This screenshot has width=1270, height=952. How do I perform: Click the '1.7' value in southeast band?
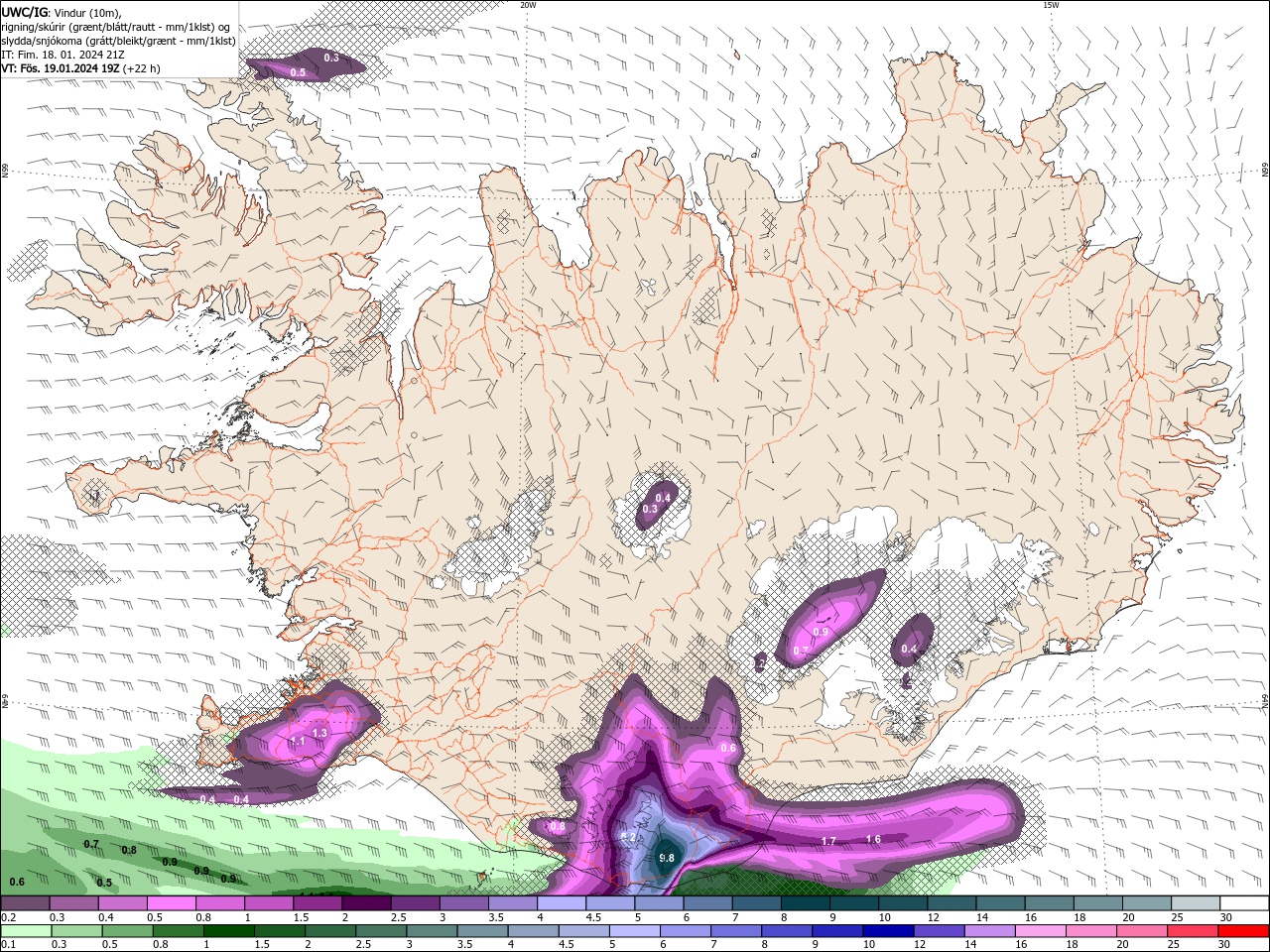(x=828, y=841)
